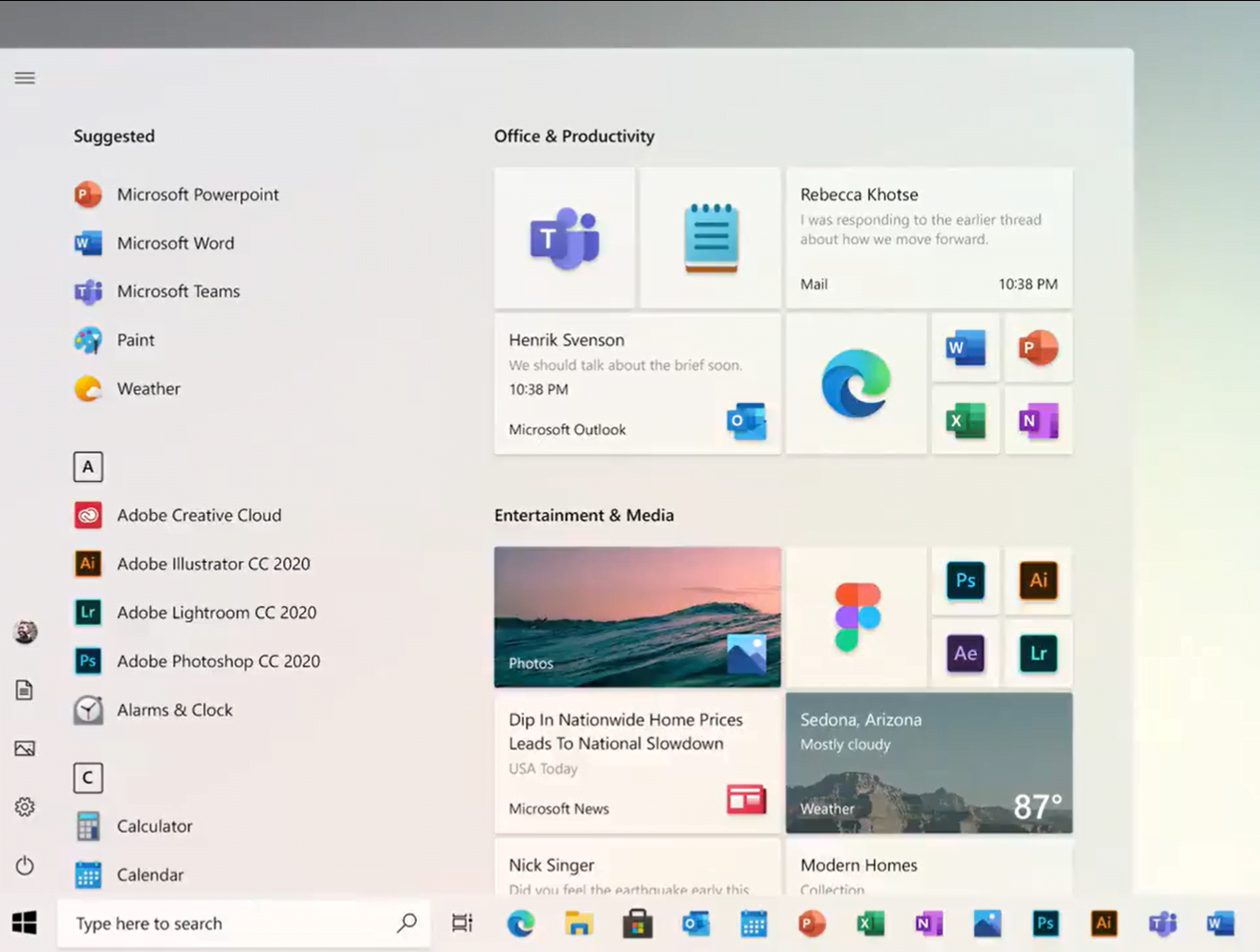Open the Microsoft Teams tile
Viewport: 1260px width, 952px height.
(x=564, y=238)
